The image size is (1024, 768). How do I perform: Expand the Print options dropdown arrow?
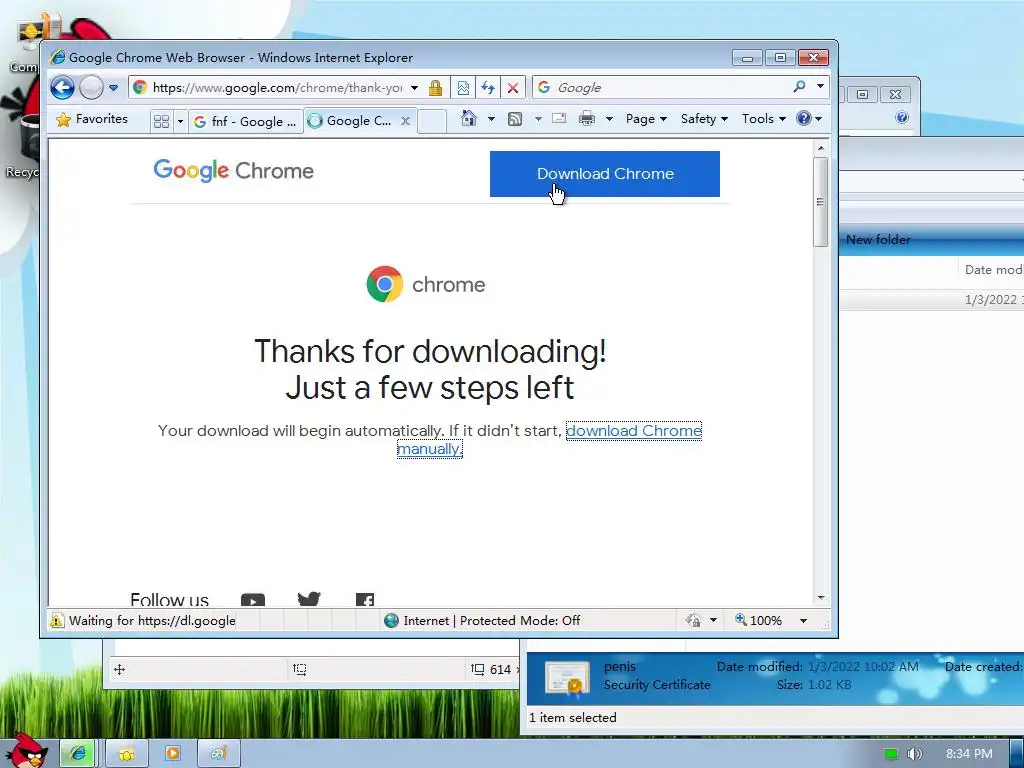point(609,119)
